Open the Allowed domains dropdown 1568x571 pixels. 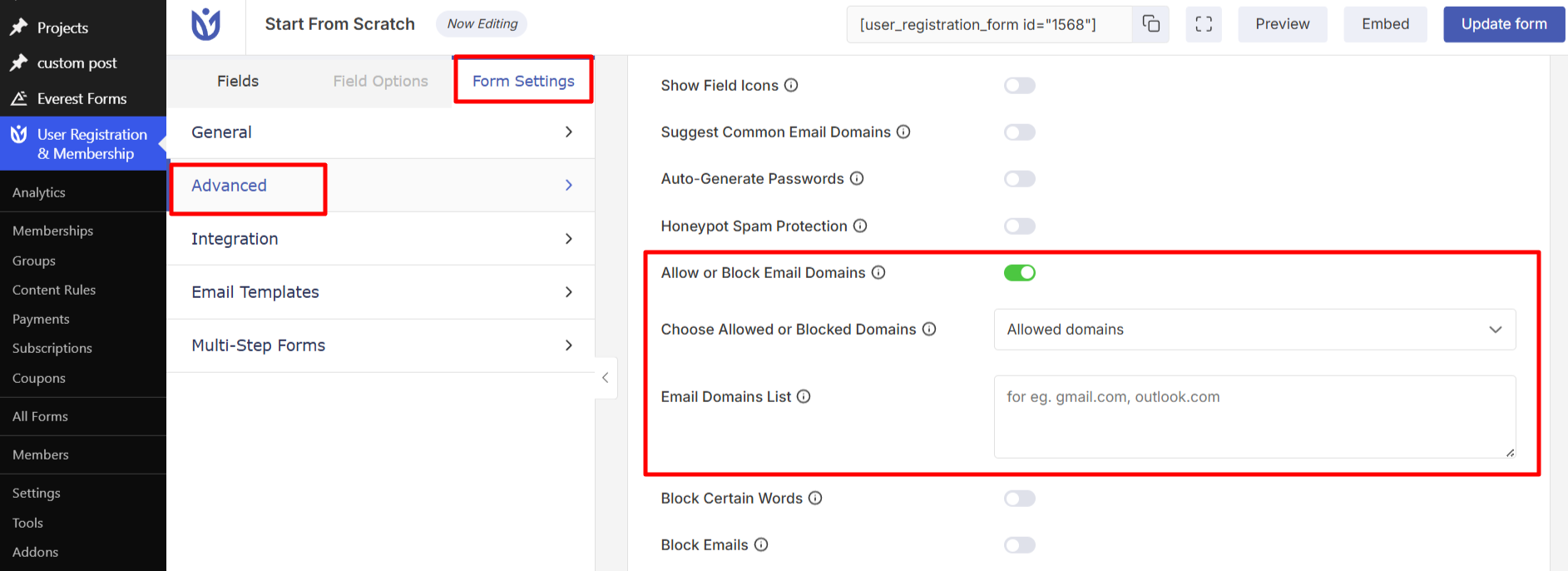point(1254,330)
